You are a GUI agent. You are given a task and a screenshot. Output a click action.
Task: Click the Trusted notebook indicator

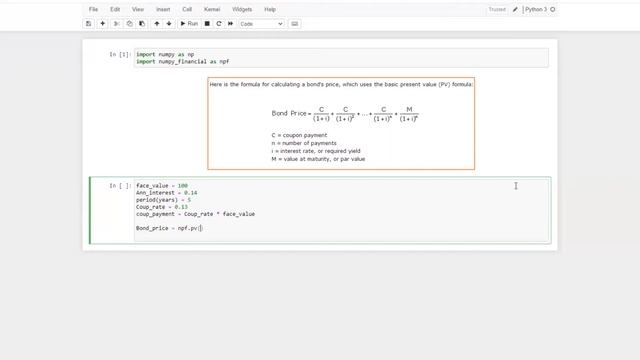[x=497, y=9]
